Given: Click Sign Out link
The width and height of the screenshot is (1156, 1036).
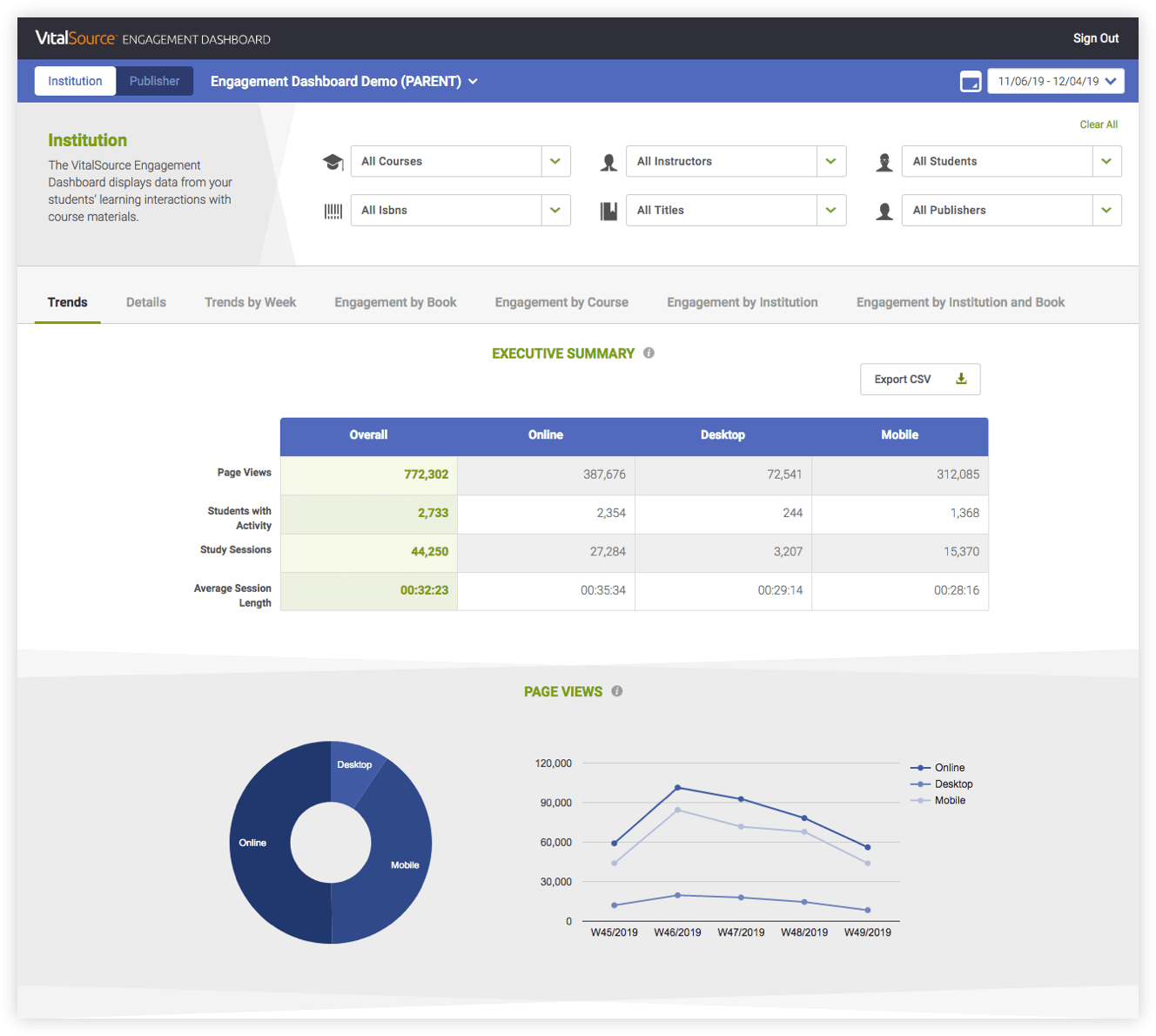Looking at the screenshot, I should coord(1095,38).
